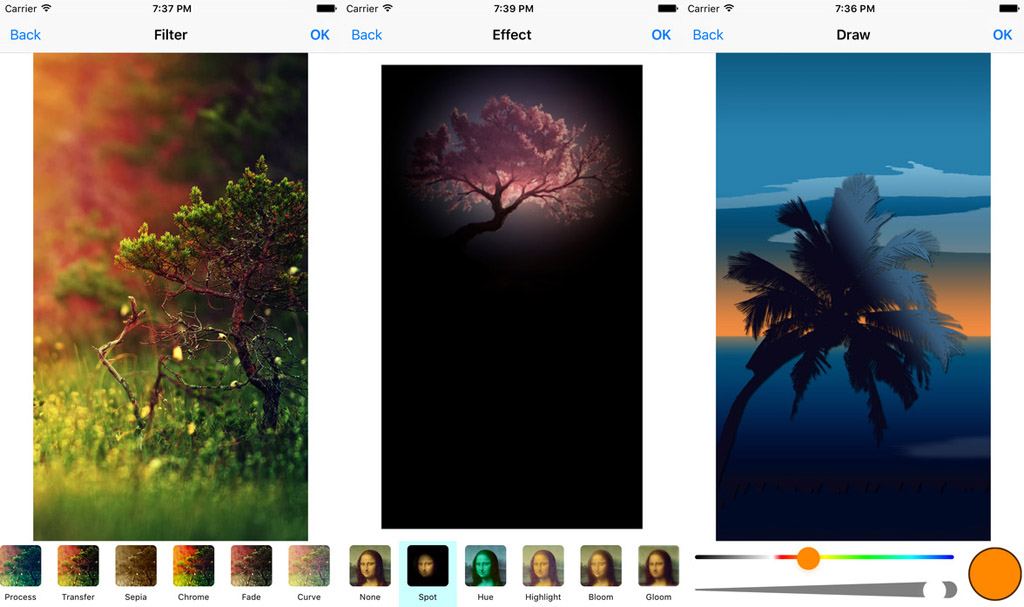This screenshot has width=1024, height=607.
Task: Click the orange handle on hue slider
Action: tap(808, 558)
